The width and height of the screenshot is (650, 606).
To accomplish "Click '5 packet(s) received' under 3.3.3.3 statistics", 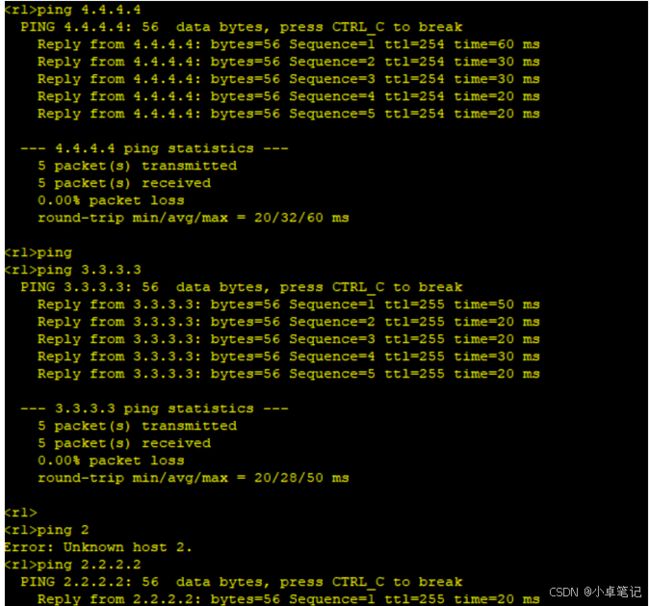I will [x=124, y=444].
